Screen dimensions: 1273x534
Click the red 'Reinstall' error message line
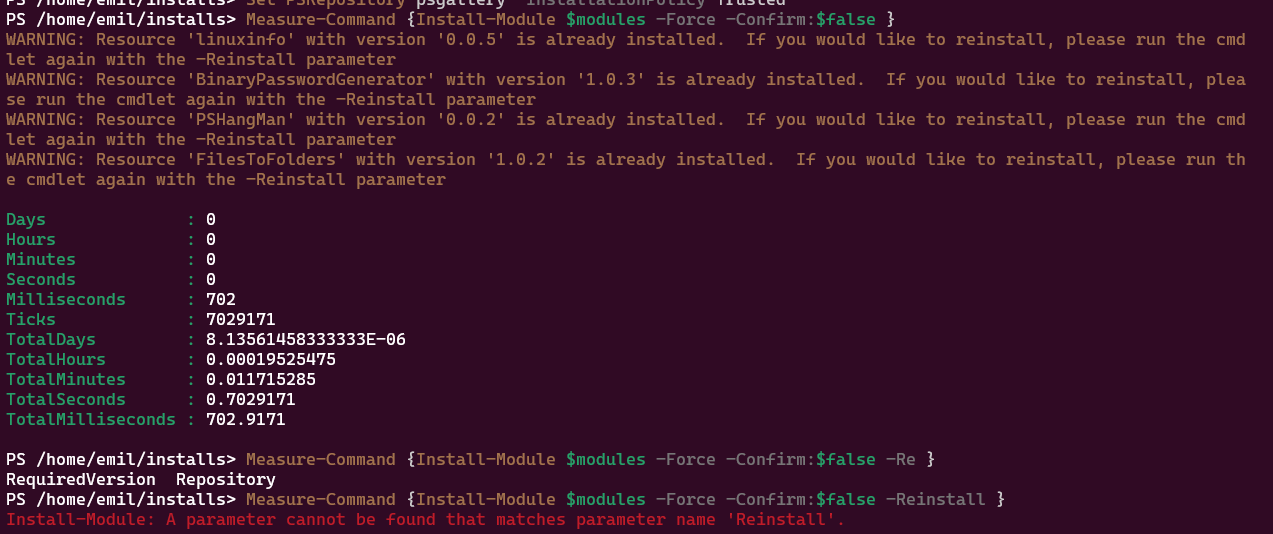(x=426, y=520)
